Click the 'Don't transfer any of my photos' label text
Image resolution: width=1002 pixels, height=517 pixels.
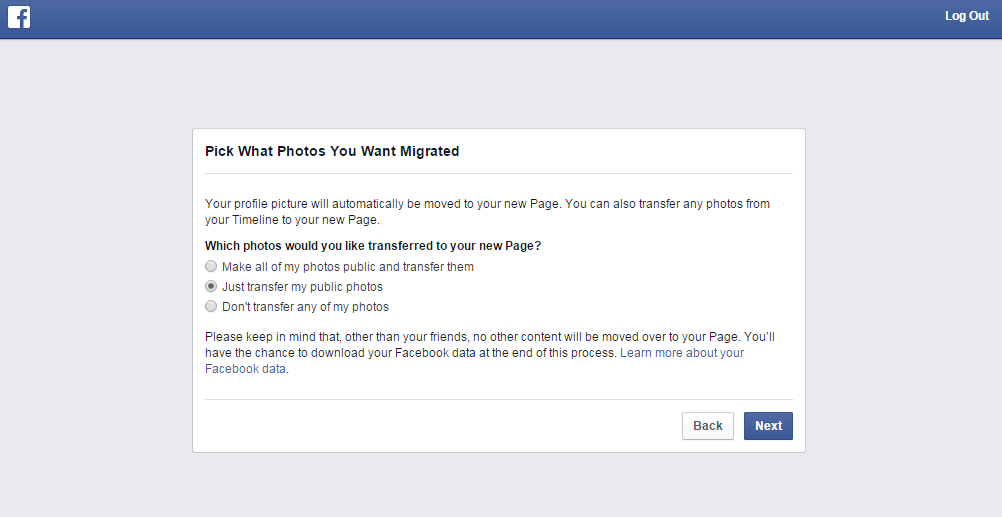305,307
